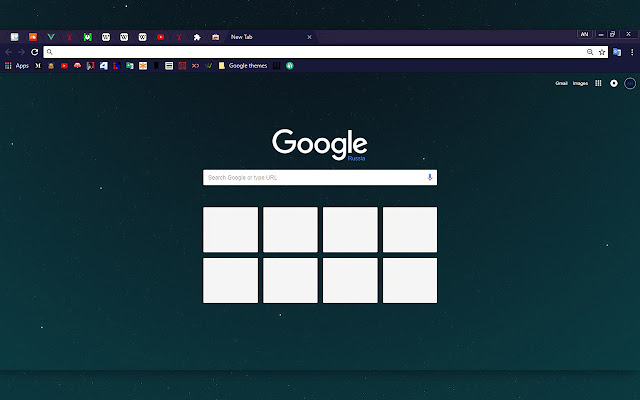Open the Google Translate extension icon
The image size is (640, 400).
[x=617, y=52]
